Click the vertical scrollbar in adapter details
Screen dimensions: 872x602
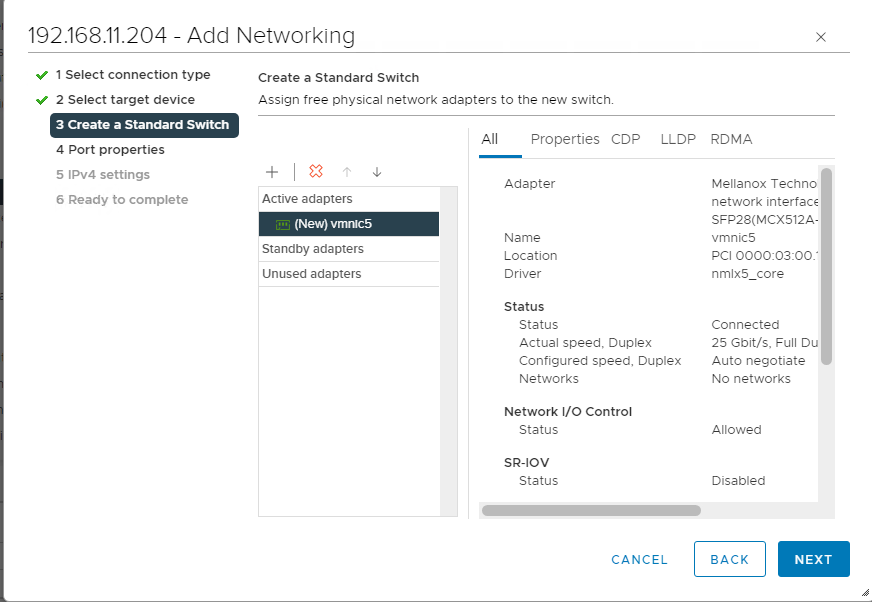coord(826,266)
